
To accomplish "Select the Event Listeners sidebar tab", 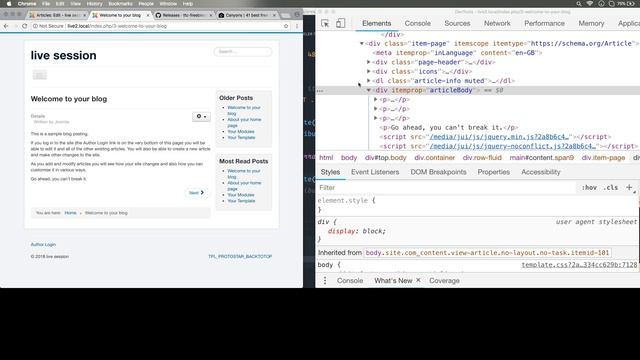I will coord(375,172).
